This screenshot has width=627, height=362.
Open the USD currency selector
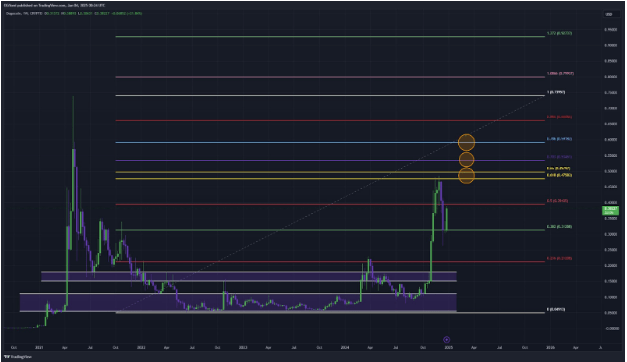tap(609, 14)
